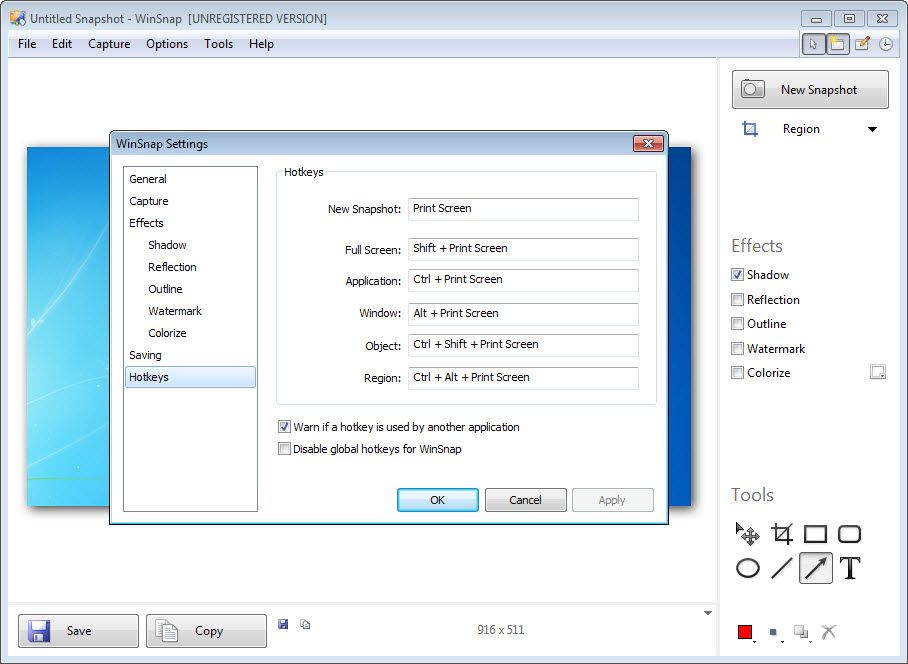
Task: Open the Region capture mode dropdown
Action: coord(872,129)
